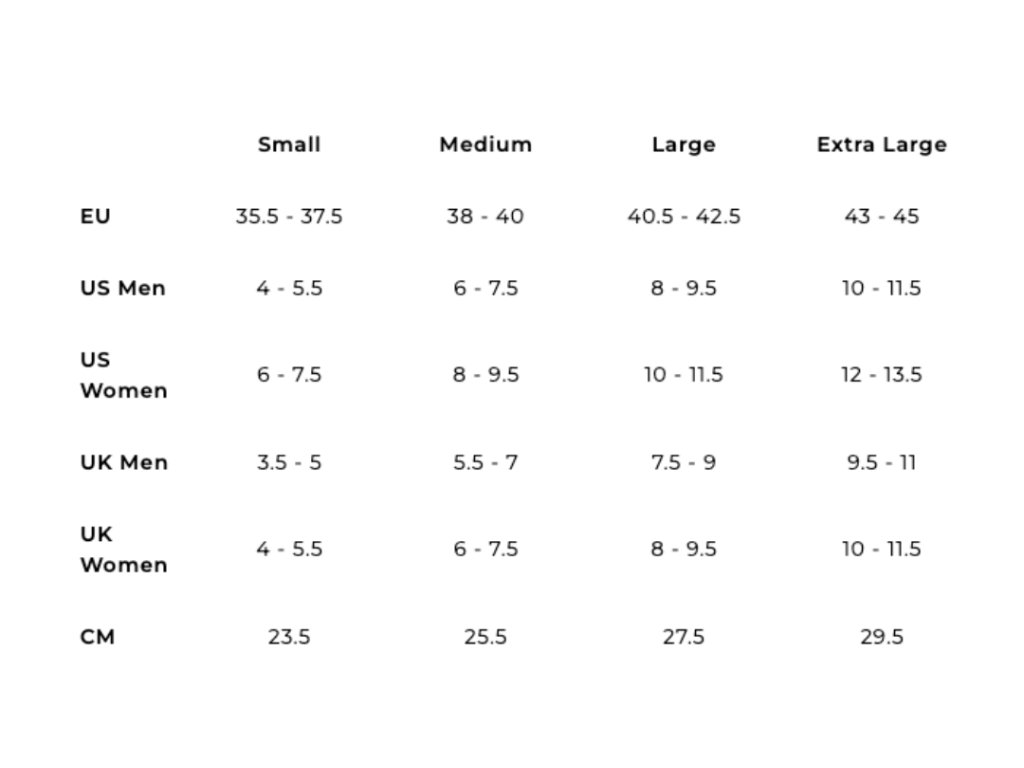Click US Women Extra Large 12 - 13.5

[881, 375]
